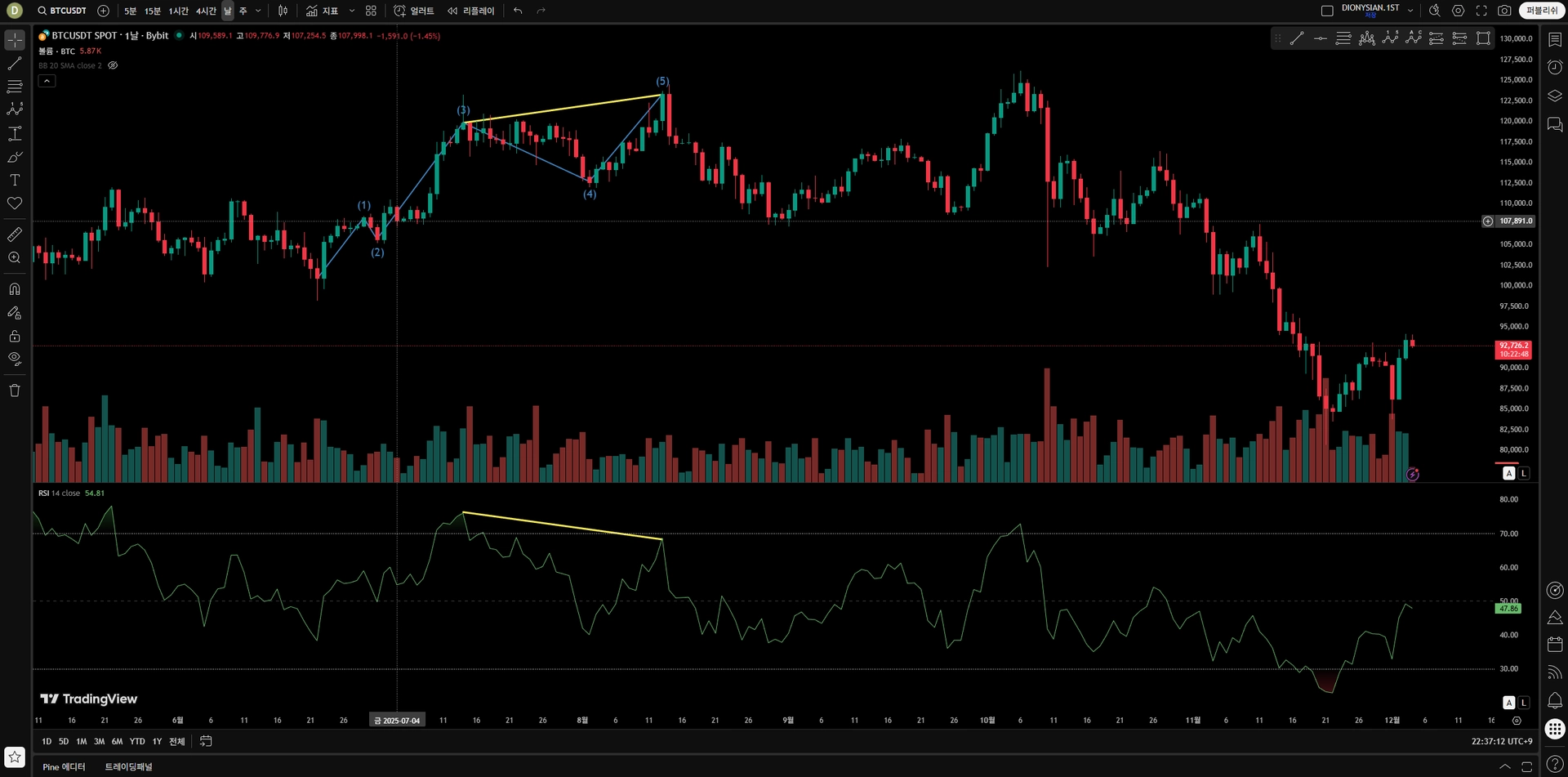Open the timeframe interval dropdown arrow
1568x777 pixels.
point(258,11)
